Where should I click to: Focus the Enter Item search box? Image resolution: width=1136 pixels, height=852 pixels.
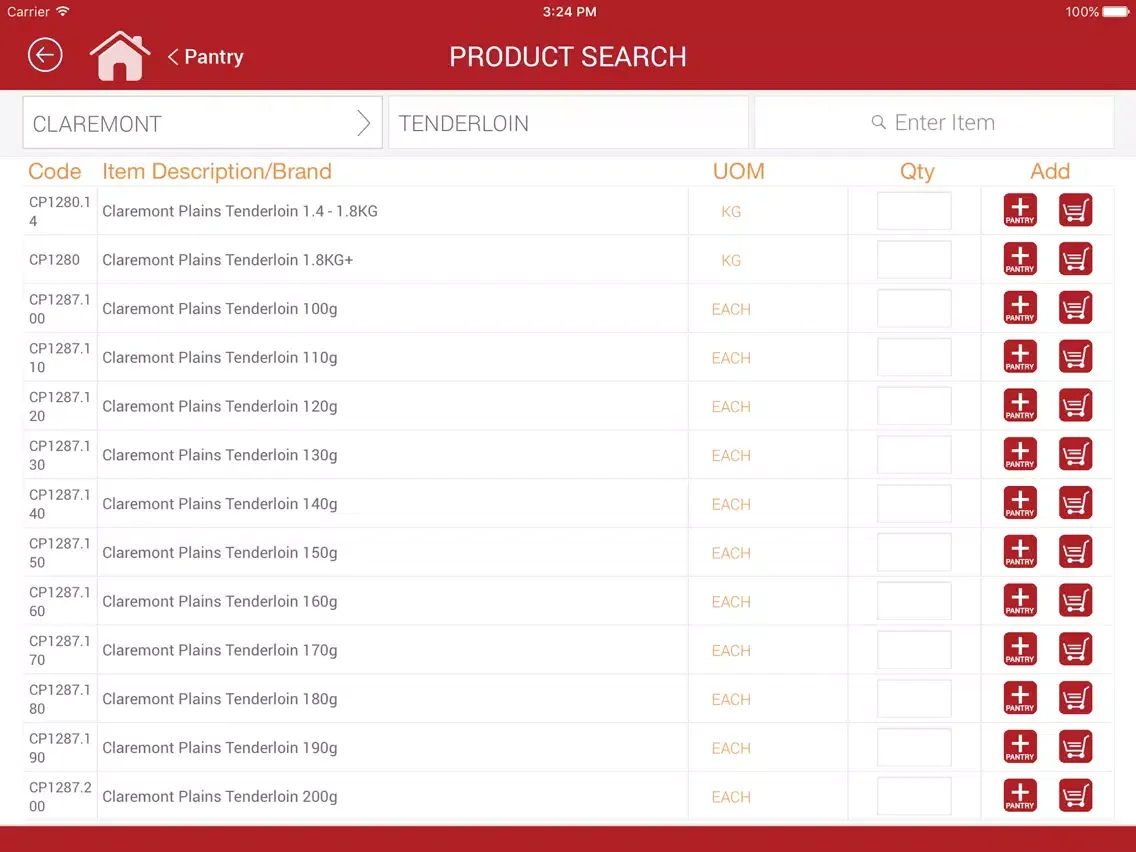click(x=933, y=122)
